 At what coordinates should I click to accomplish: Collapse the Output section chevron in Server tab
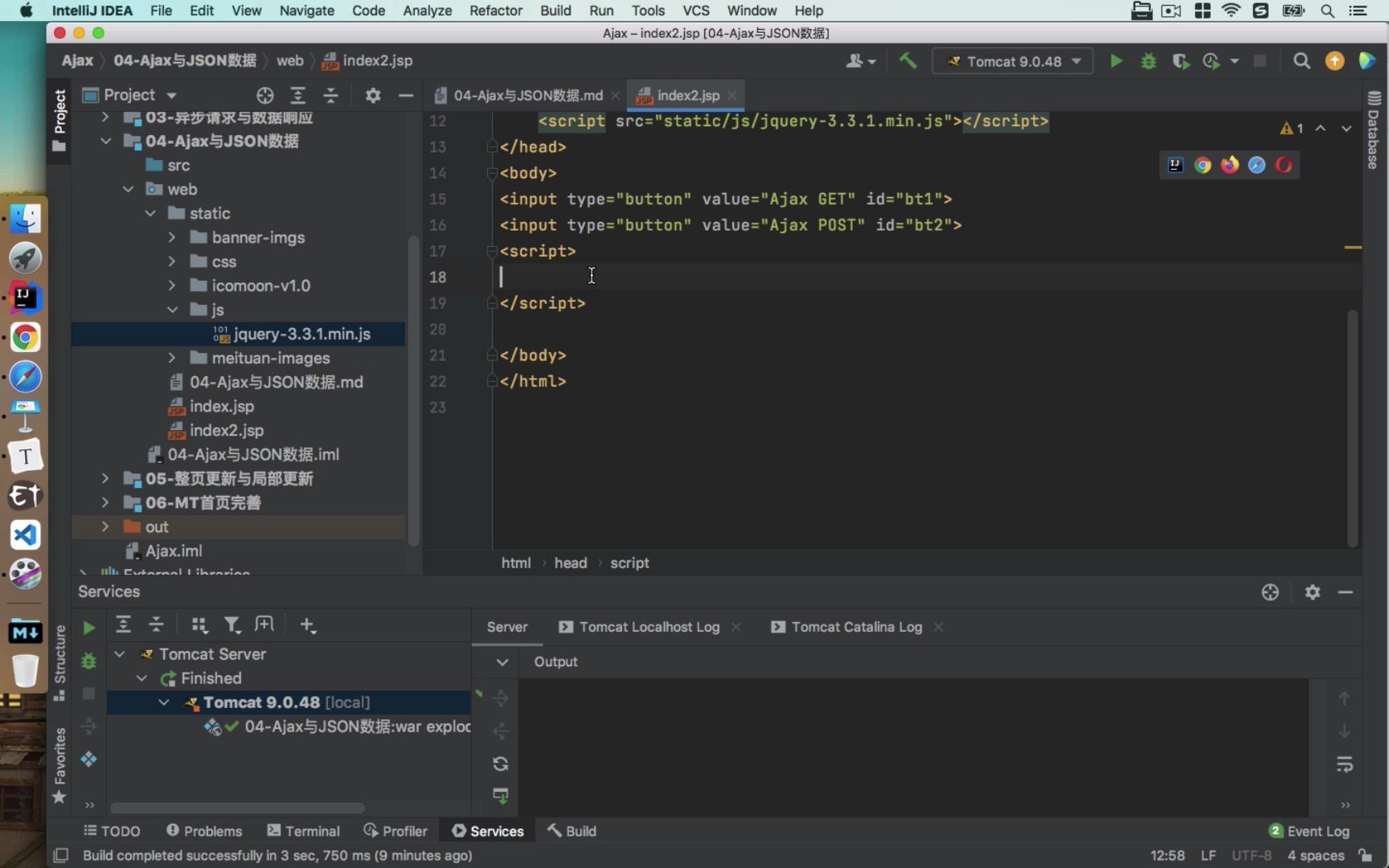click(x=502, y=662)
